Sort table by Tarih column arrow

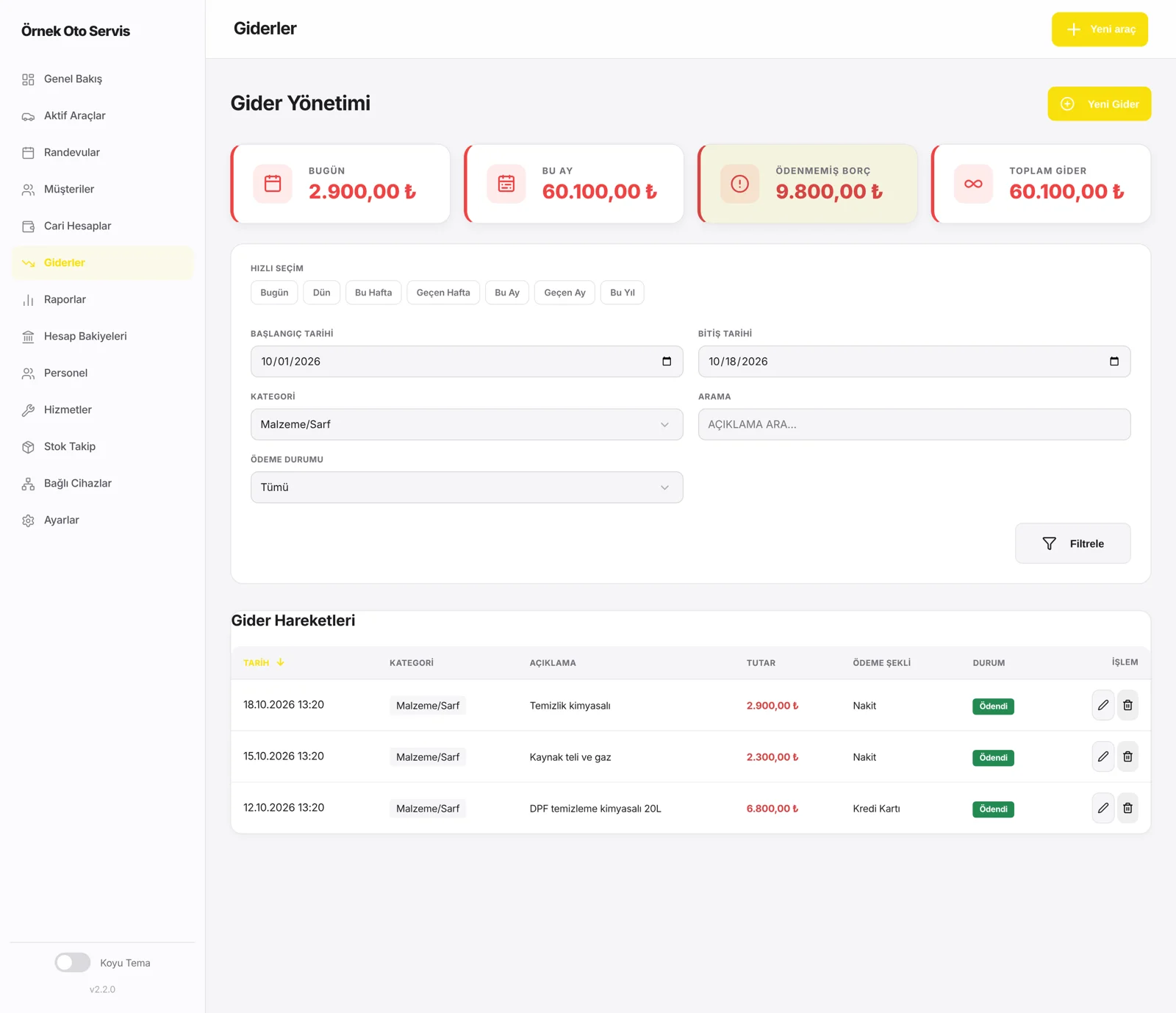(280, 662)
